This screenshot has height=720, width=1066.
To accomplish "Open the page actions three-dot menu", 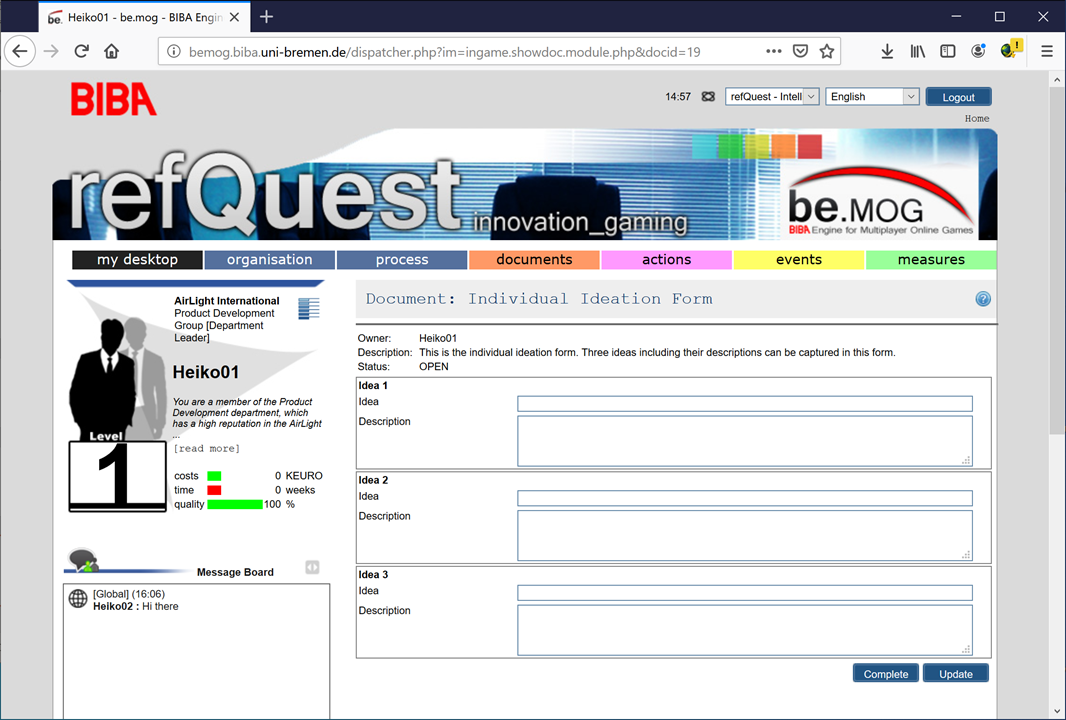I will (x=774, y=52).
